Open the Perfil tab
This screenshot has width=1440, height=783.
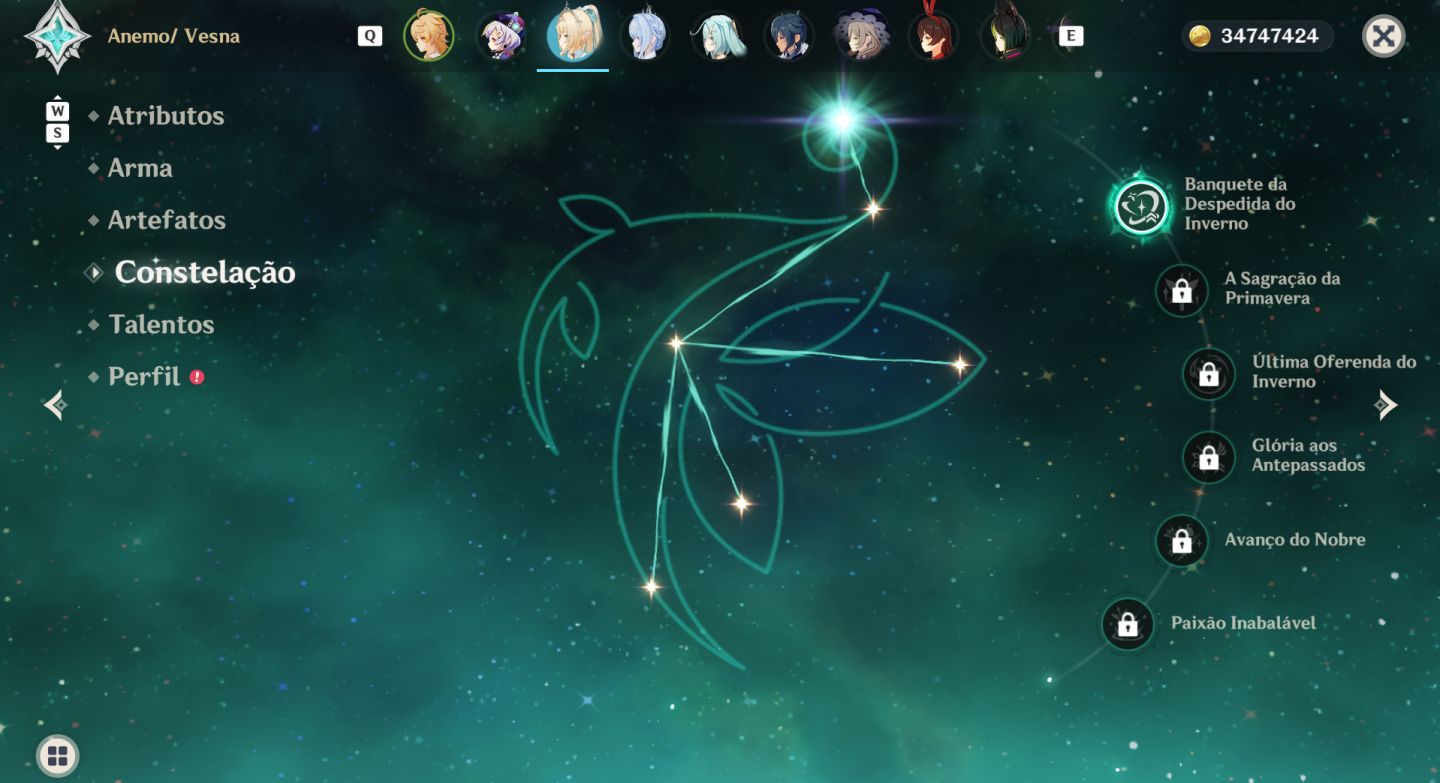pyautogui.click(x=144, y=377)
